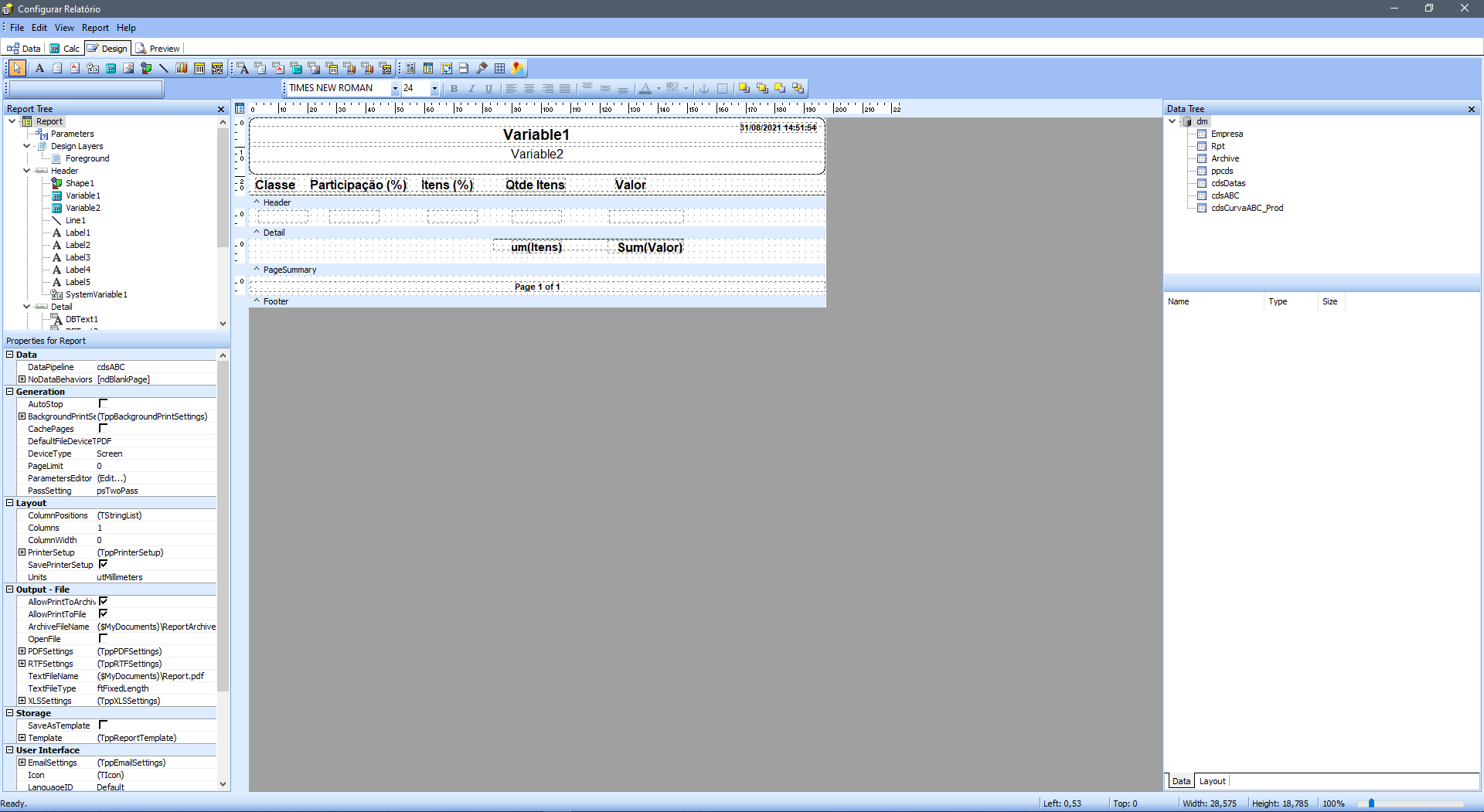This screenshot has height=812, width=1484.
Task: Enable the AutoStop checkbox
Action: pos(103,403)
